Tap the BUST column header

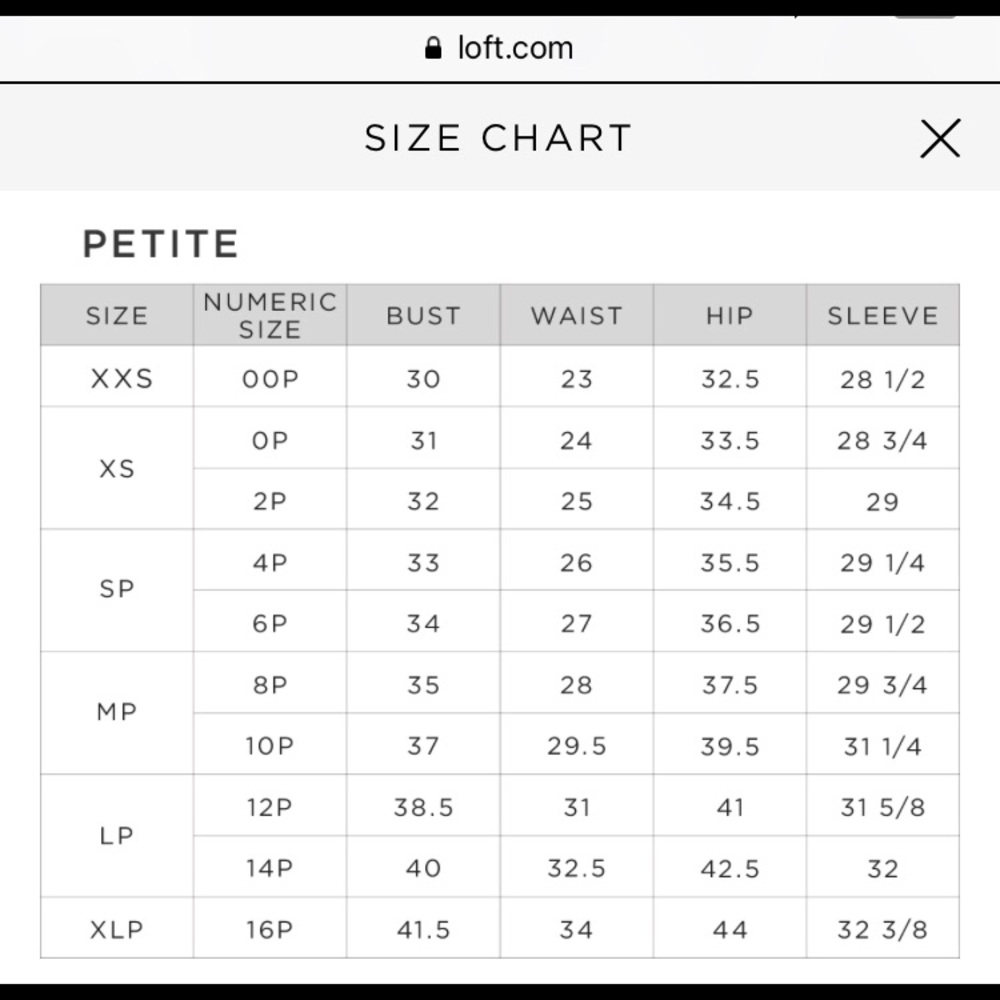tap(423, 315)
